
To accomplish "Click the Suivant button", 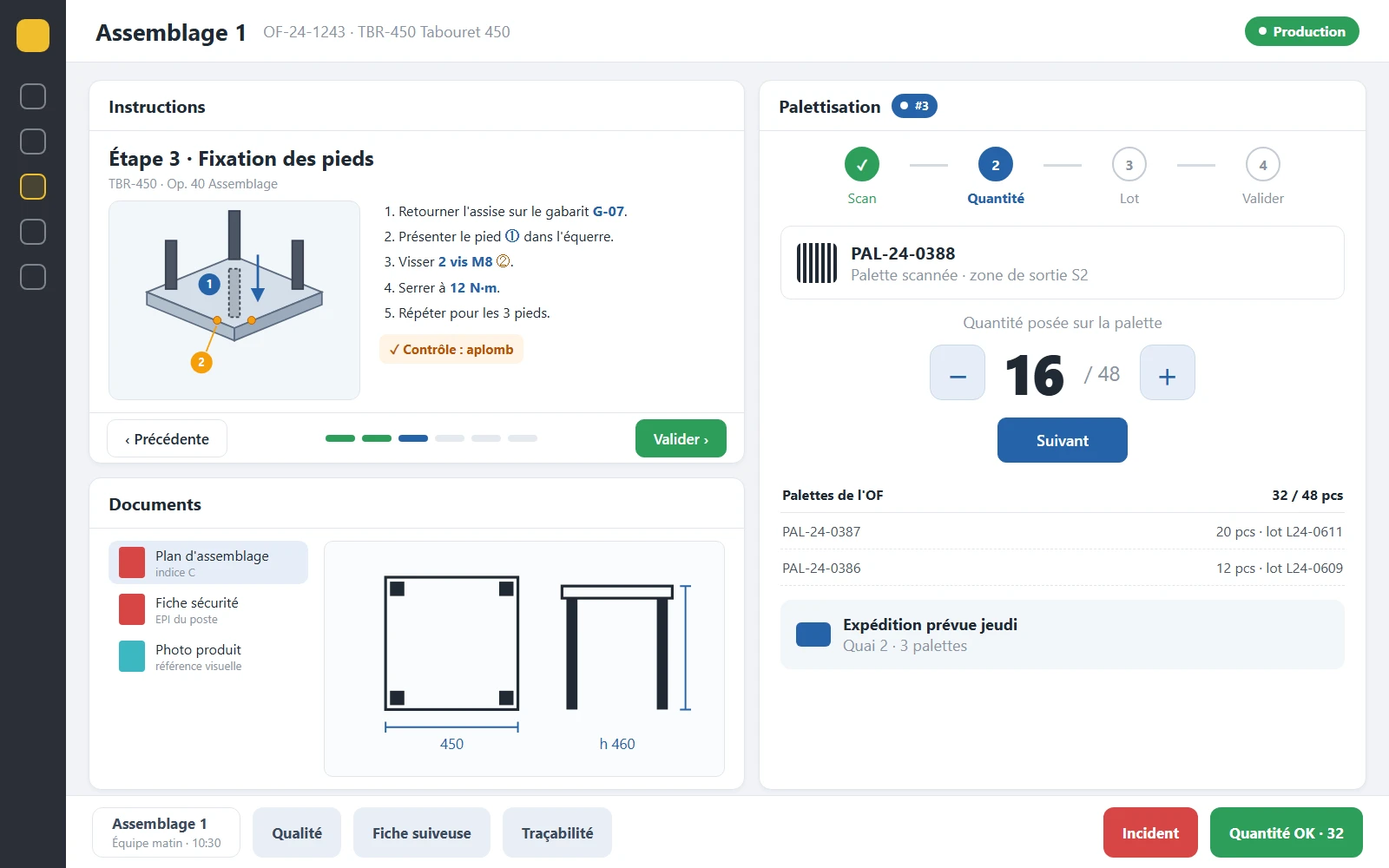I will tap(1063, 440).
